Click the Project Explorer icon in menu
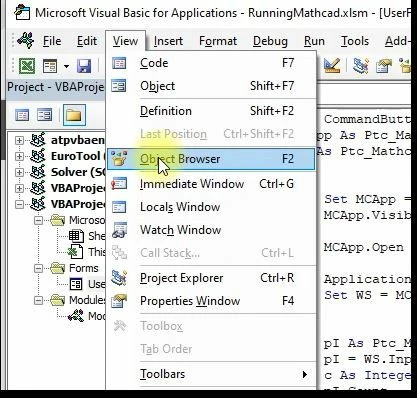 point(119,278)
